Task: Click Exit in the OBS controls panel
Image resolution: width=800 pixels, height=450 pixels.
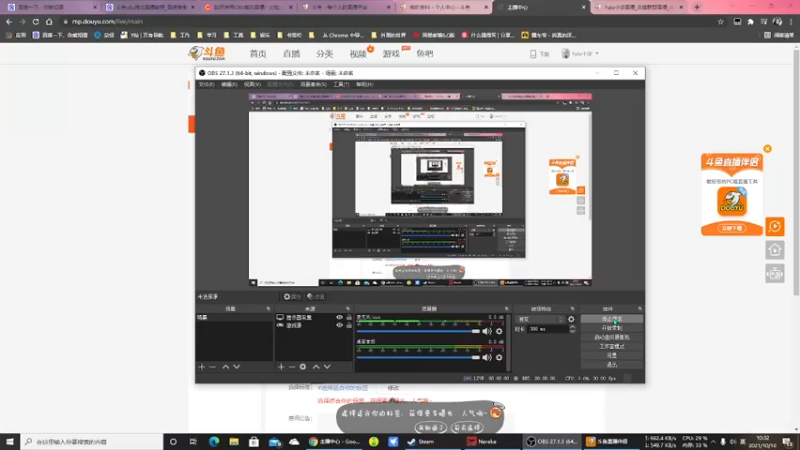Action: [x=612, y=365]
